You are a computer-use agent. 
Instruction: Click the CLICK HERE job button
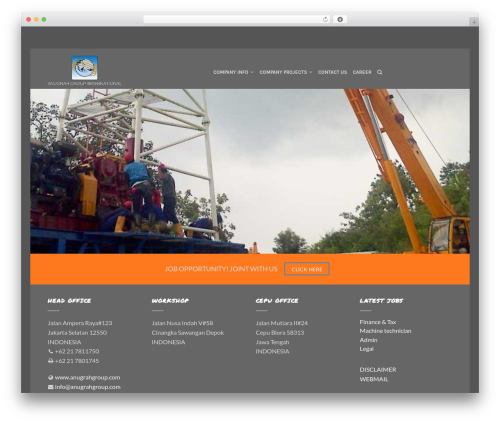(x=307, y=269)
